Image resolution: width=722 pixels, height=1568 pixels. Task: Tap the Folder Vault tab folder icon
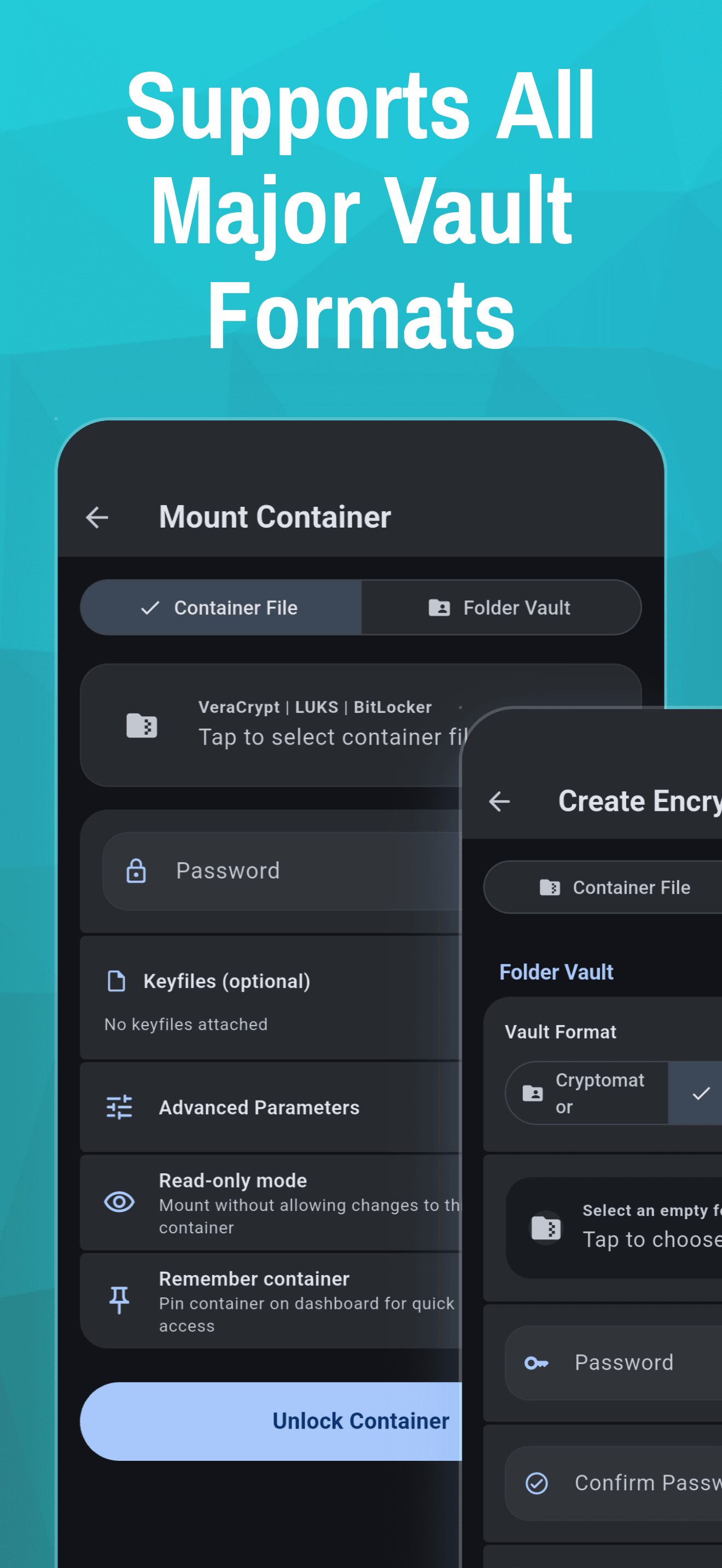[x=439, y=607]
